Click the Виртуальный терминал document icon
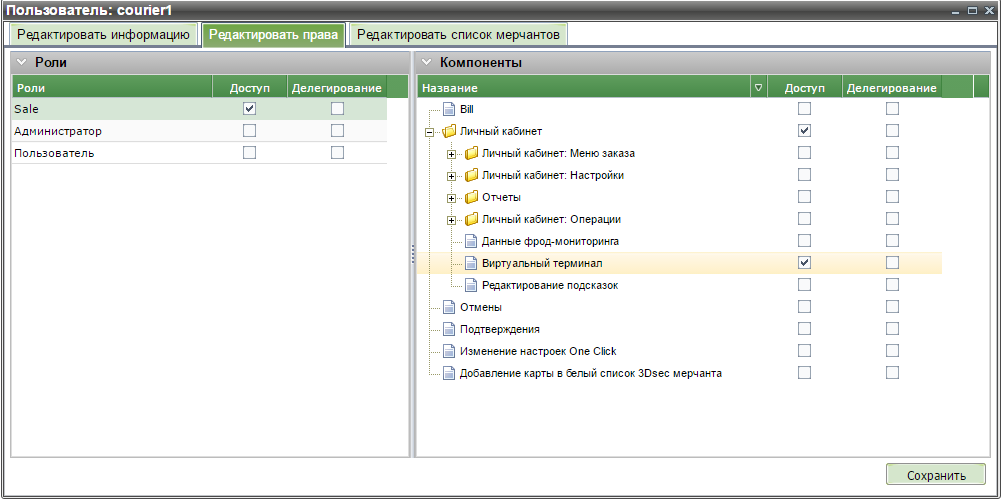The height and width of the screenshot is (501, 1001). pos(471,263)
